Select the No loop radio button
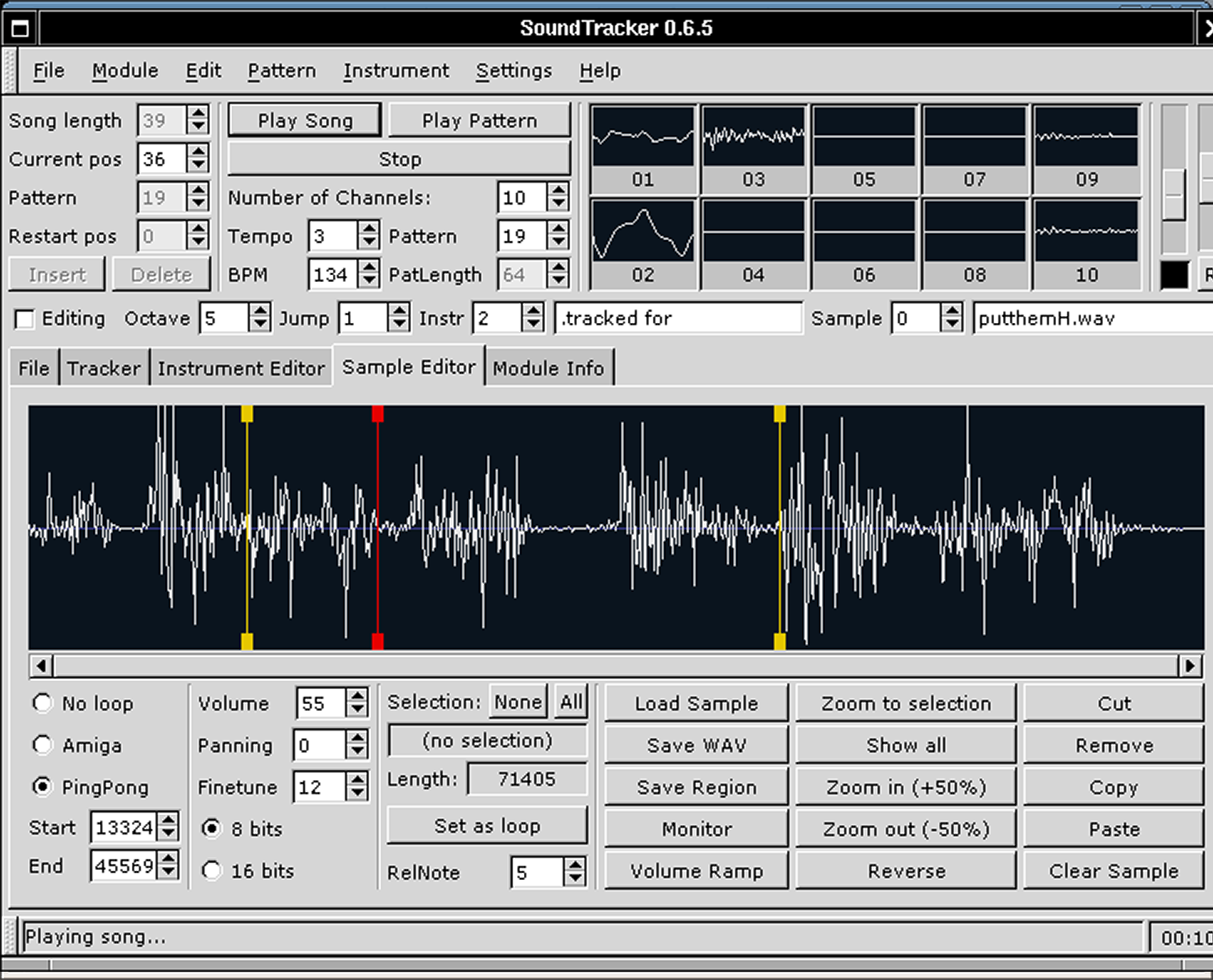 click(42, 703)
